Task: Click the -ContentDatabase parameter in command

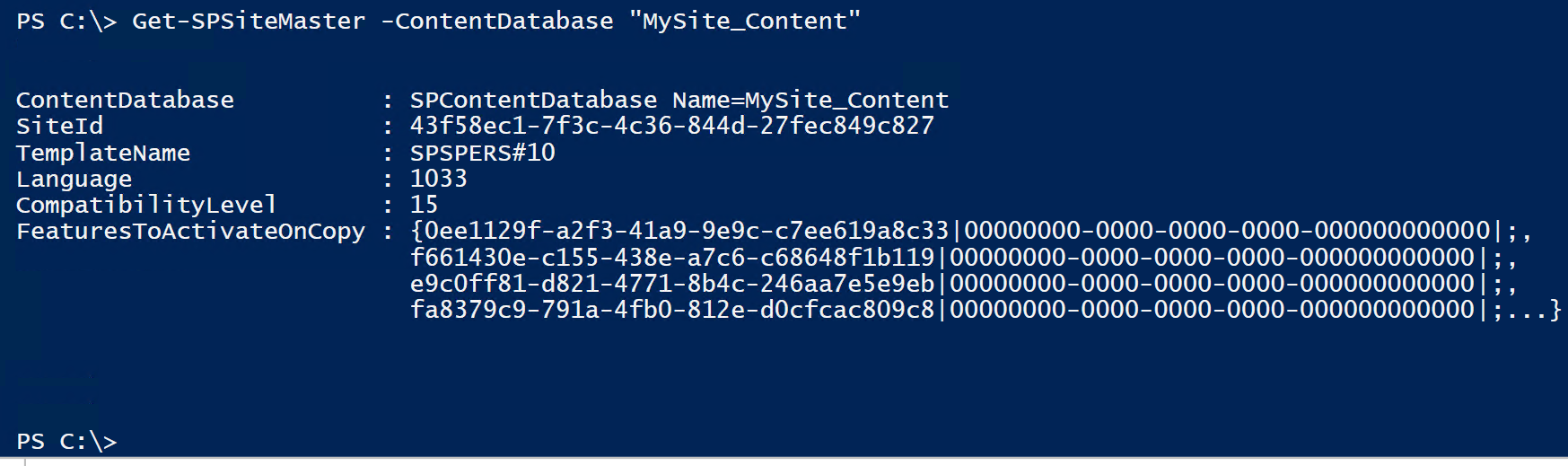Action: coord(497,21)
